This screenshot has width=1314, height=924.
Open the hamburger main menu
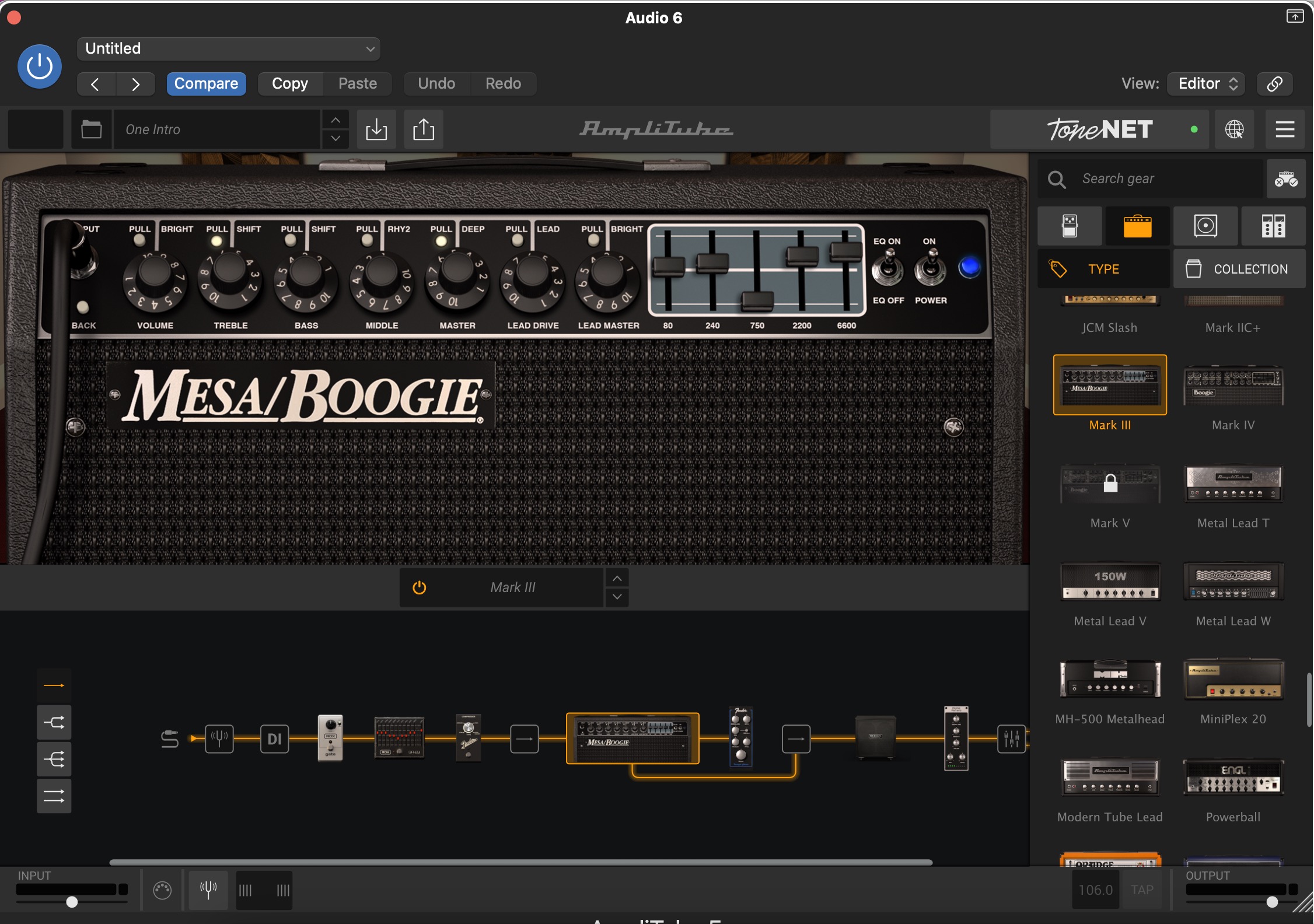pyautogui.click(x=1285, y=129)
